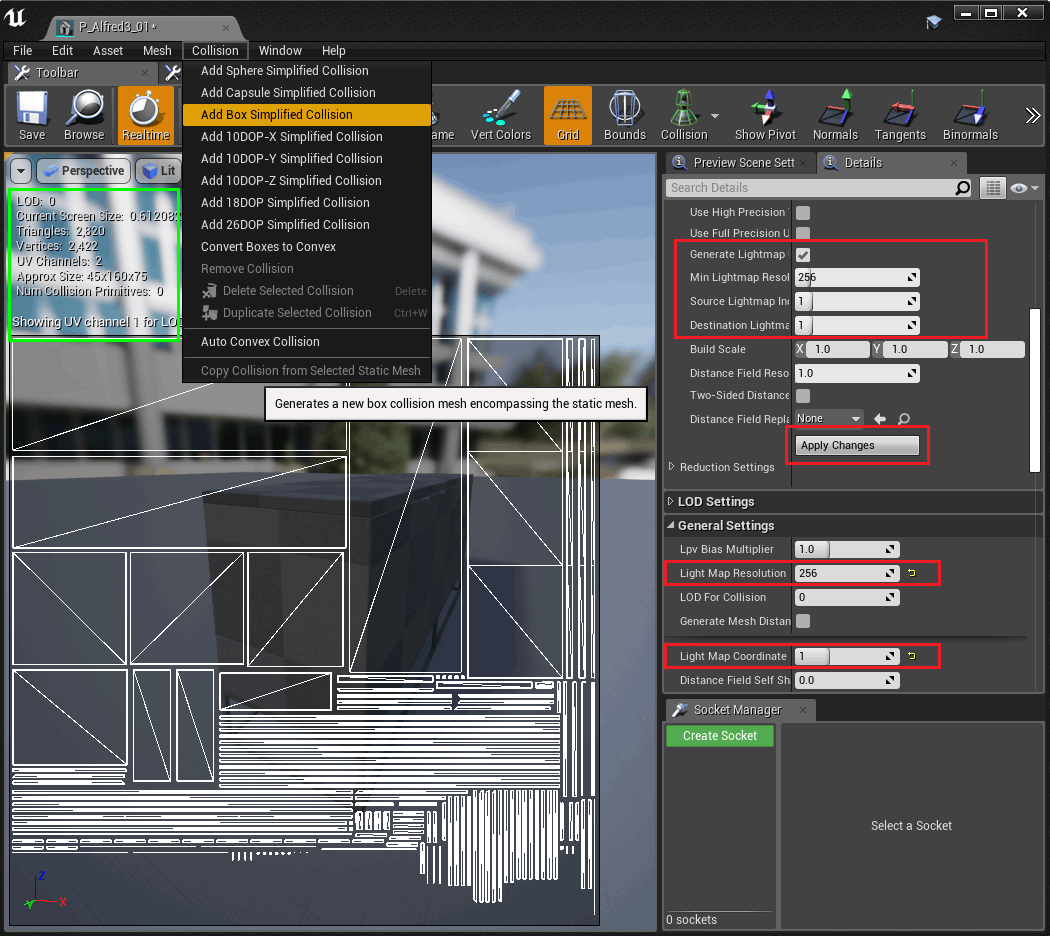Show mesh Binormals
The height and width of the screenshot is (936, 1050).
(x=970, y=115)
